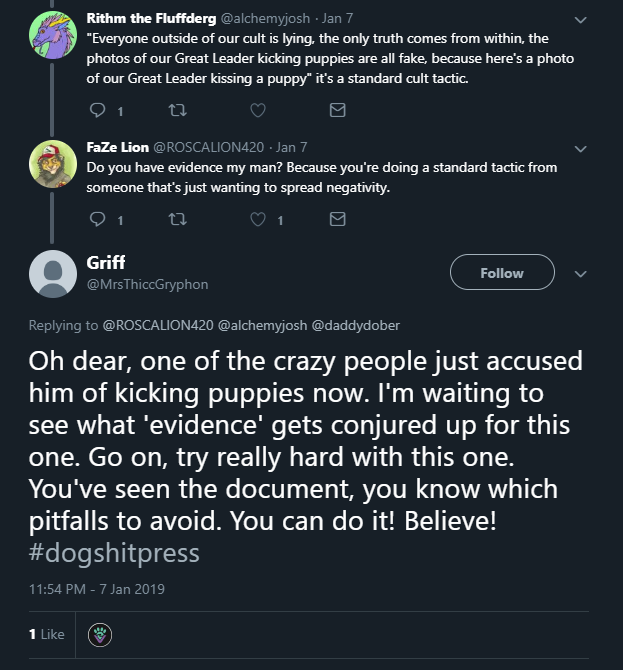Send Rithm's tweet via direct message

coord(338,110)
